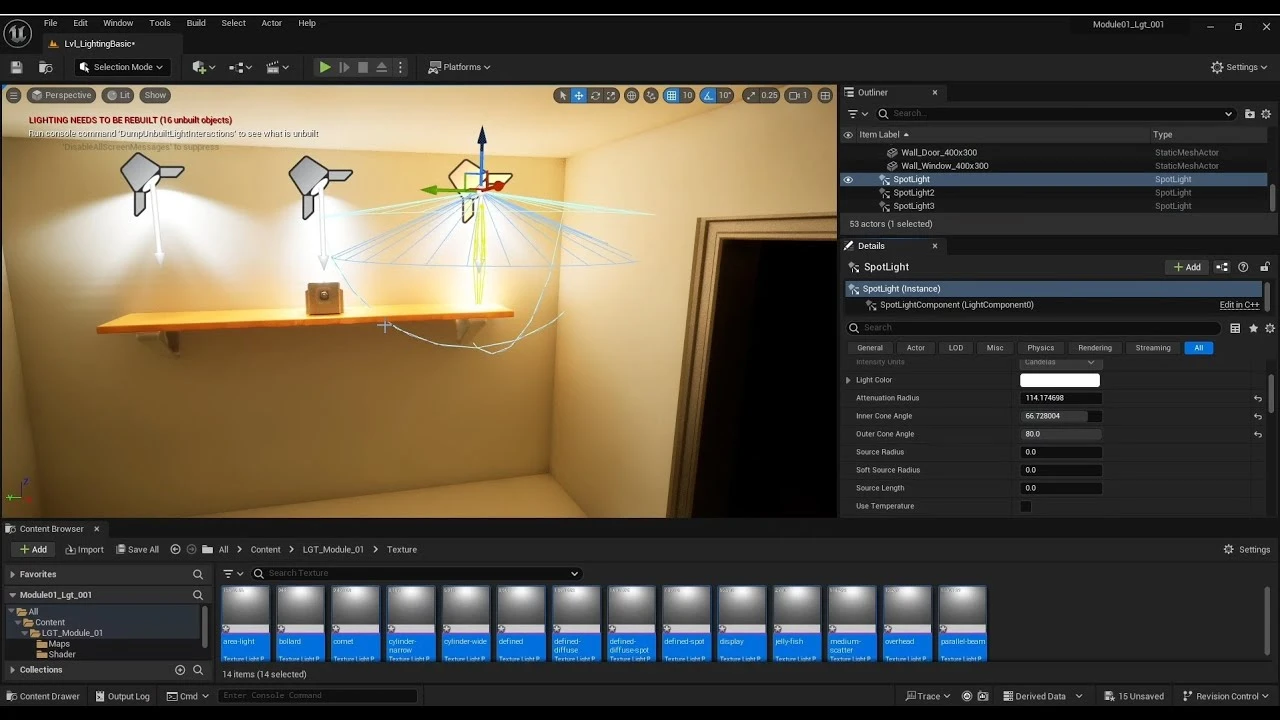Enable the Use Temperature checkbox
The height and width of the screenshot is (720, 1280).
pyautogui.click(x=1025, y=506)
